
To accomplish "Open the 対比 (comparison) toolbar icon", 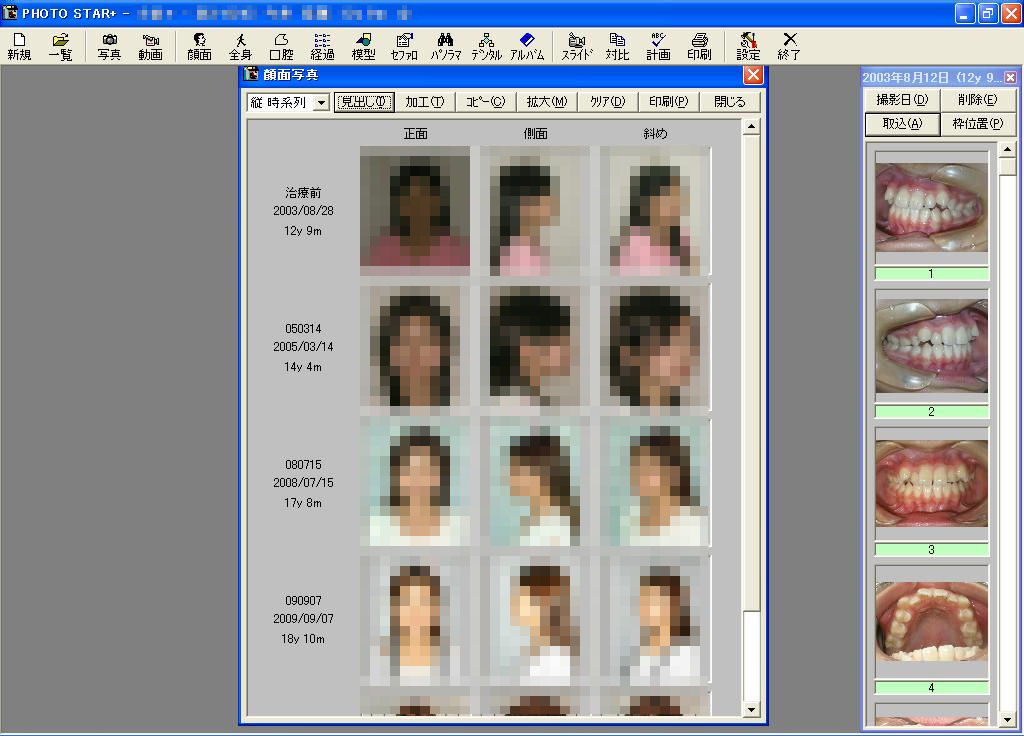I will [x=617, y=47].
